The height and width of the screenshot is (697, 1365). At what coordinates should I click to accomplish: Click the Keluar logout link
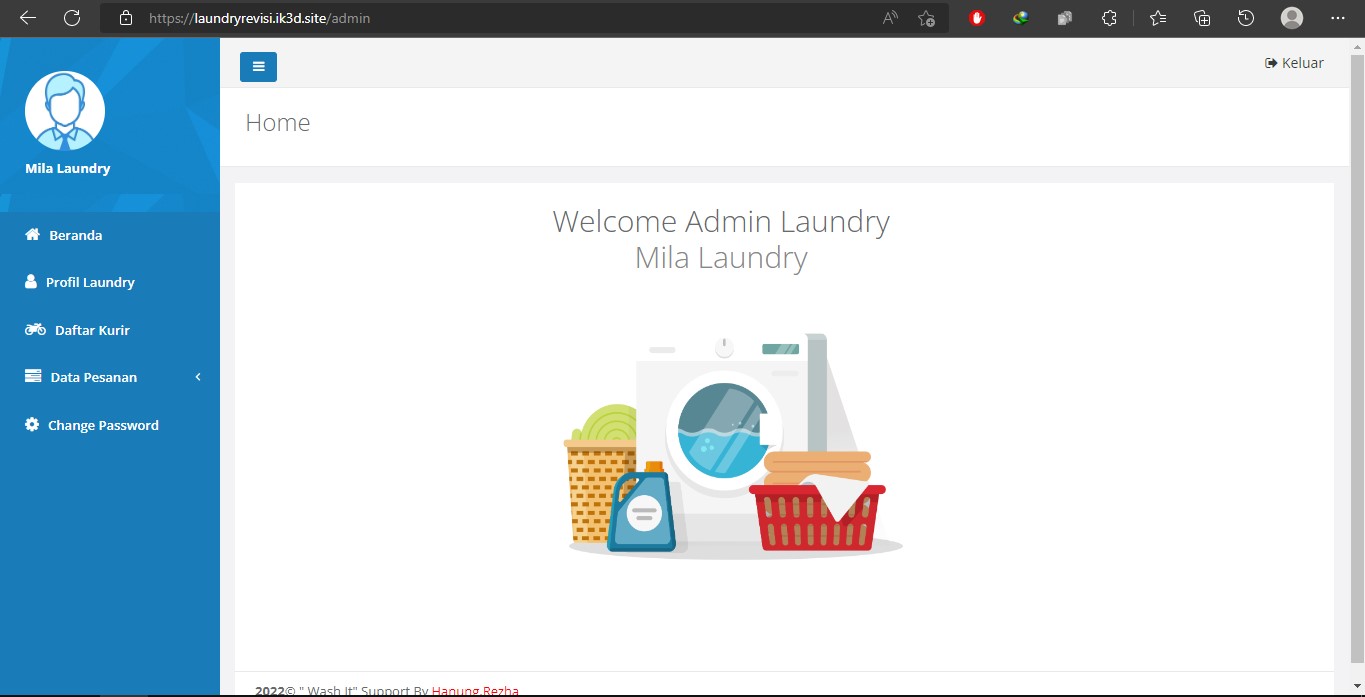click(x=1294, y=63)
